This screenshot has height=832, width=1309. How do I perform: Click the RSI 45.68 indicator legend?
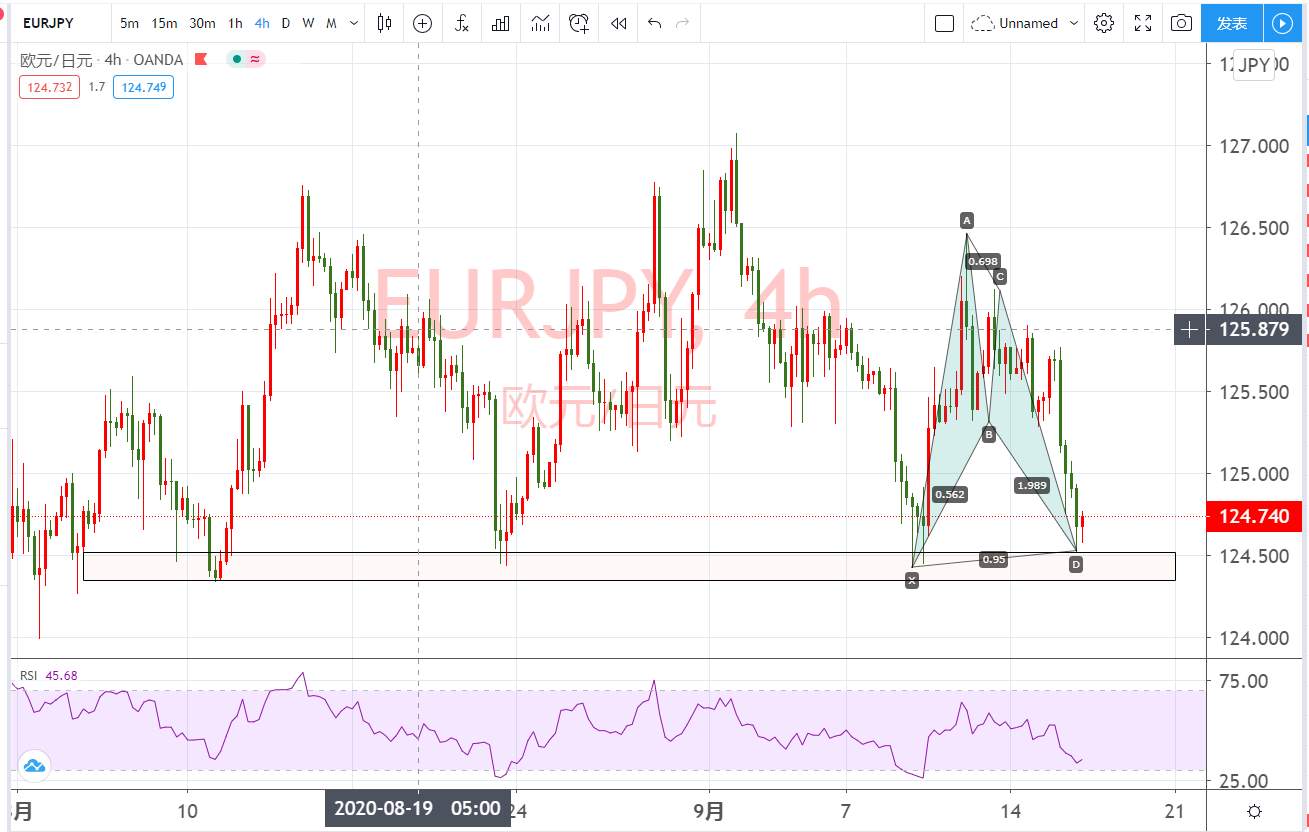(x=49, y=675)
